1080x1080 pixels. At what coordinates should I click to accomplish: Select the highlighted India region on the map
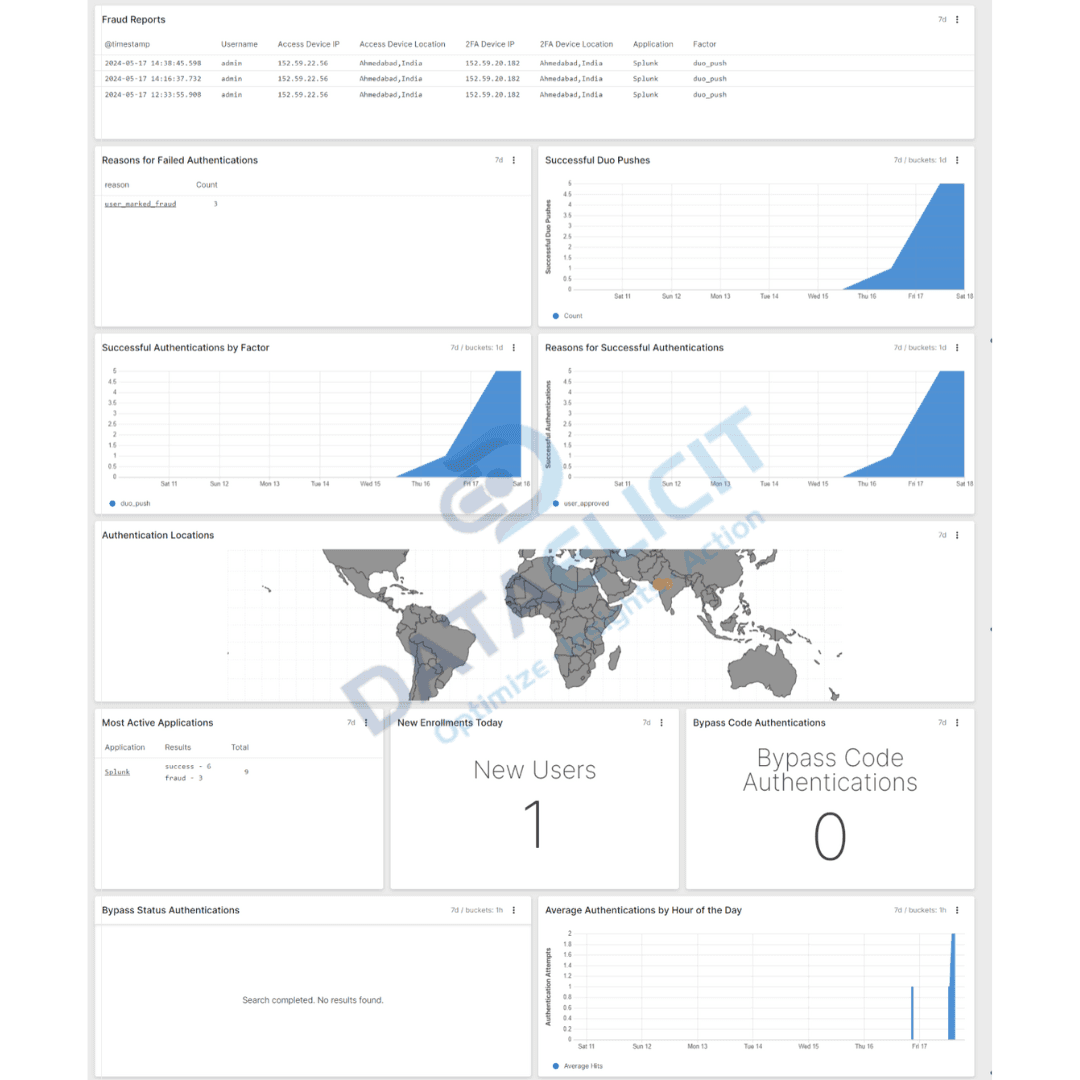click(662, 585)
